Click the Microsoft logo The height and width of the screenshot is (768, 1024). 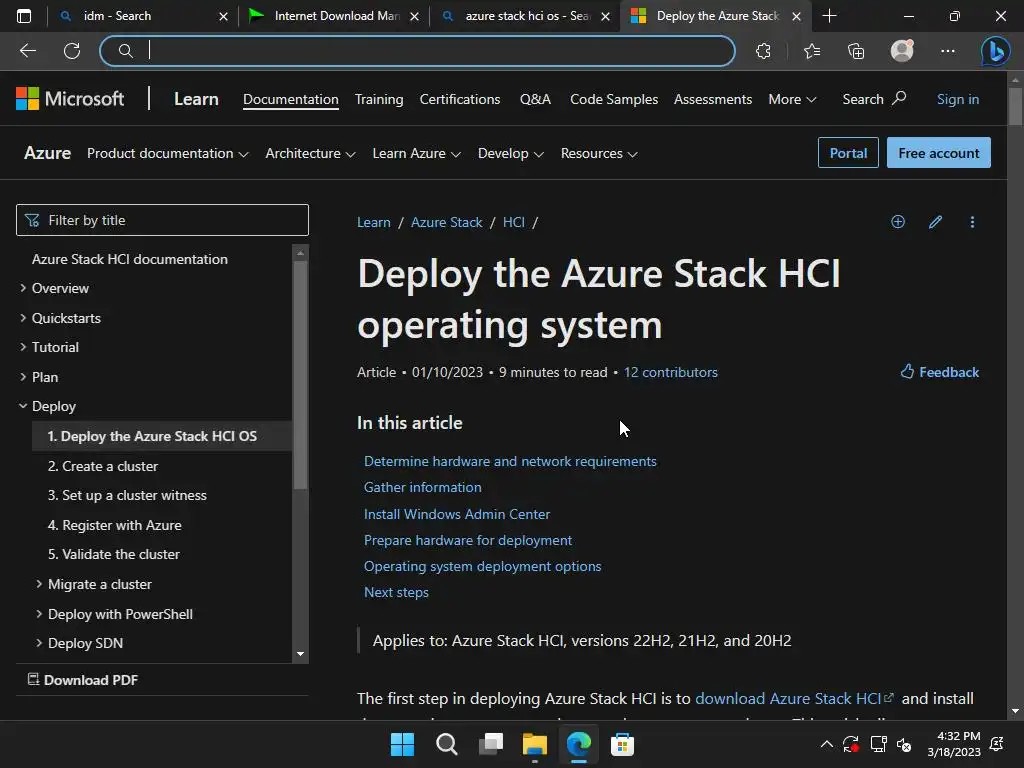point(70,99)
